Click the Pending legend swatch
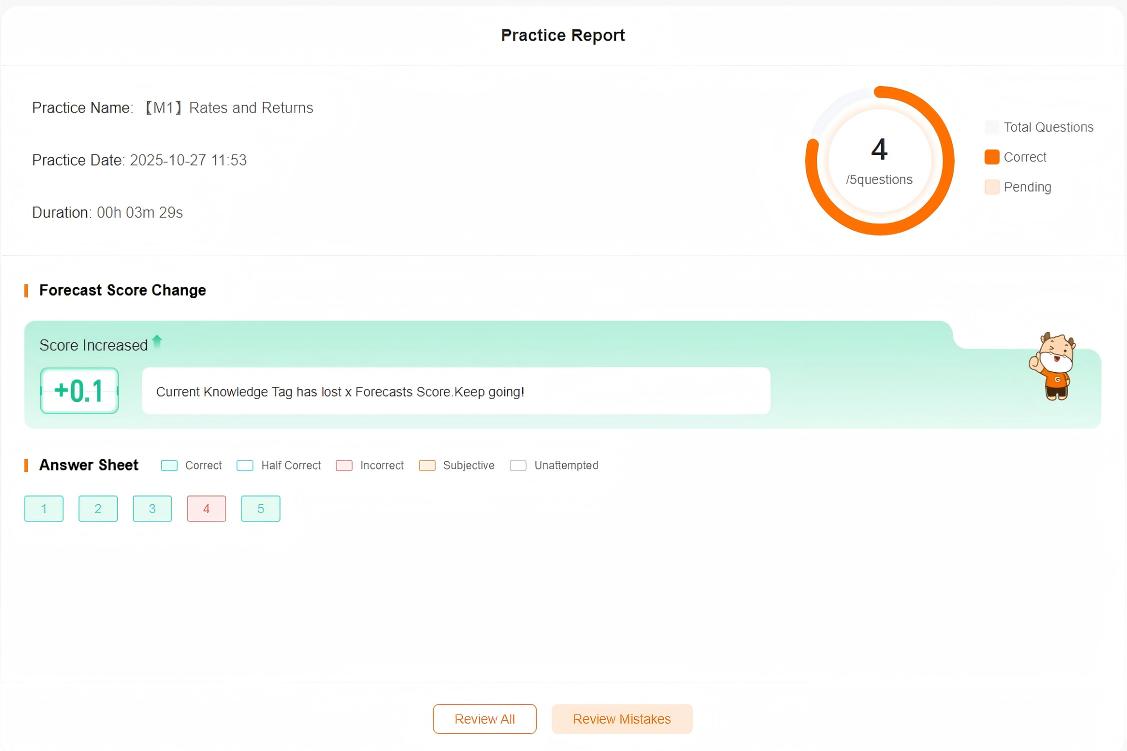Image resolution: width=1127 pixels, height=751 pixels. 992,187
